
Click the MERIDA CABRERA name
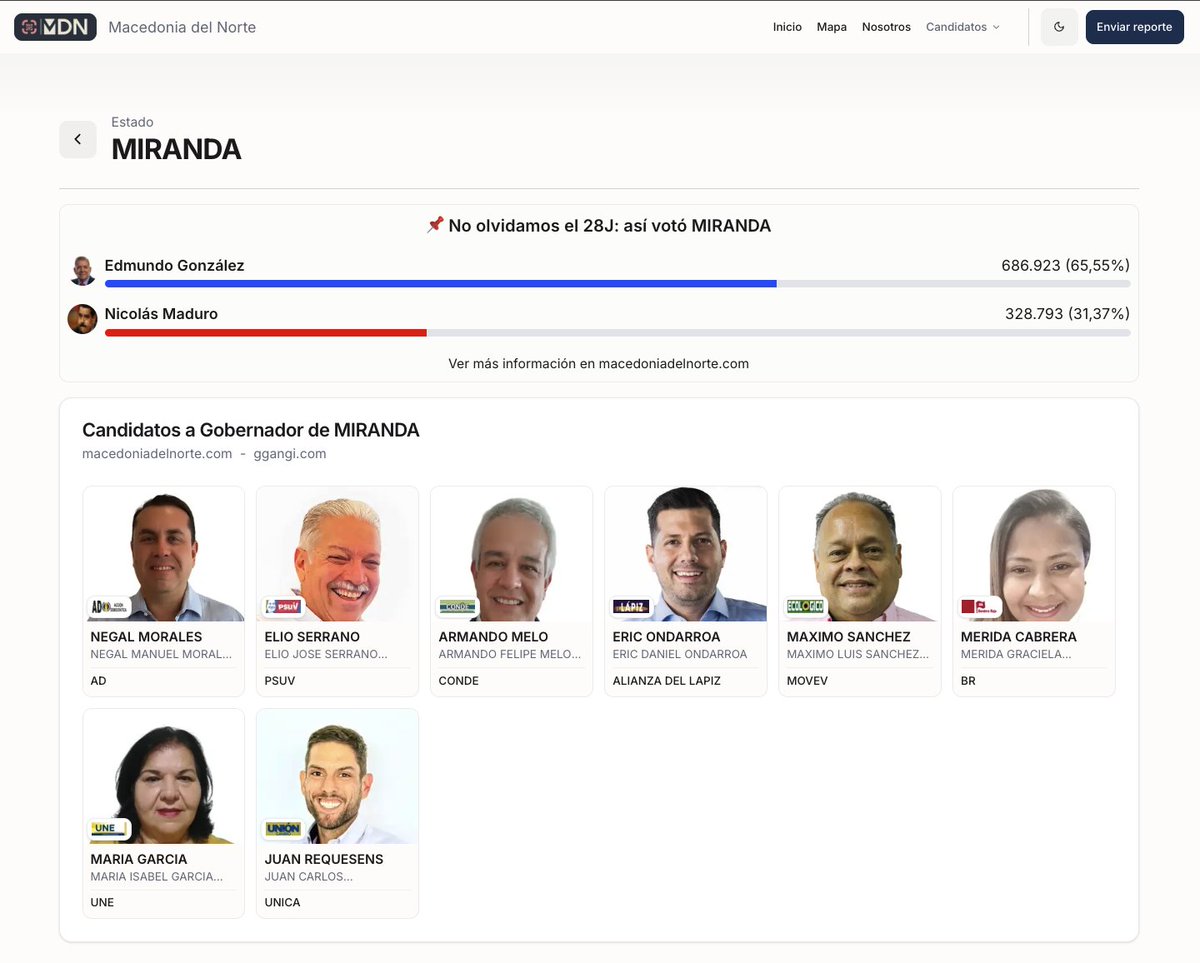click(x=1018, y=636)
